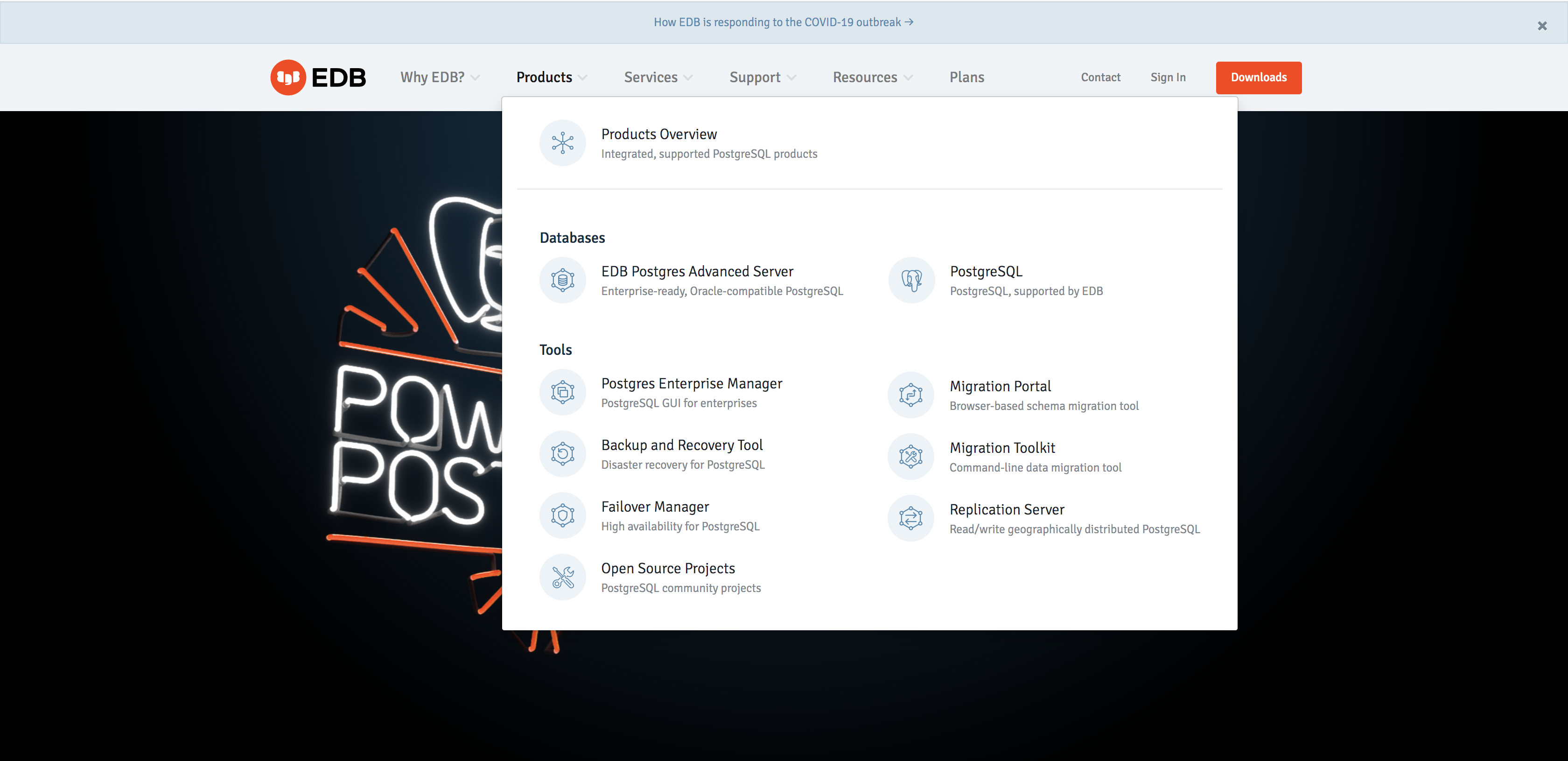Viewport: 1568px width, 761px height.
Task: Open the Why EDB? menu label
Action: (432, 78)
